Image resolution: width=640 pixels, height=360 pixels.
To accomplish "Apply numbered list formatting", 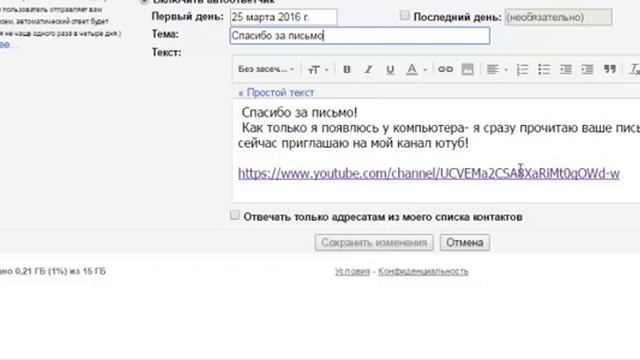I will tap(522, 69).
